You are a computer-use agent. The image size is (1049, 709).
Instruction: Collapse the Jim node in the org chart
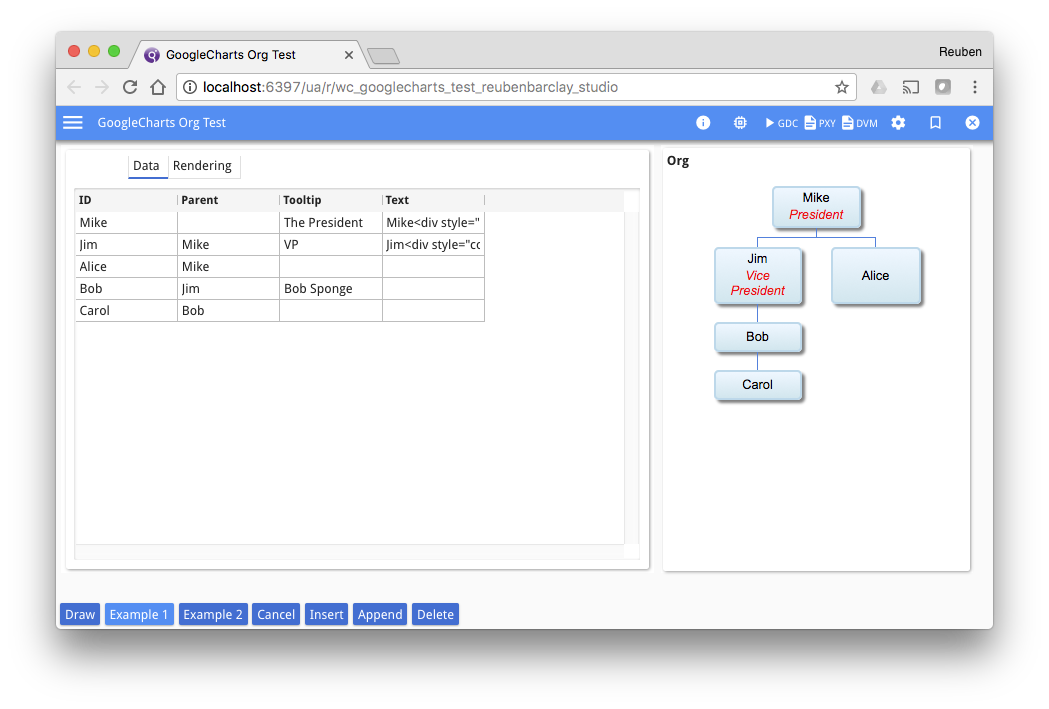point(758,276)
